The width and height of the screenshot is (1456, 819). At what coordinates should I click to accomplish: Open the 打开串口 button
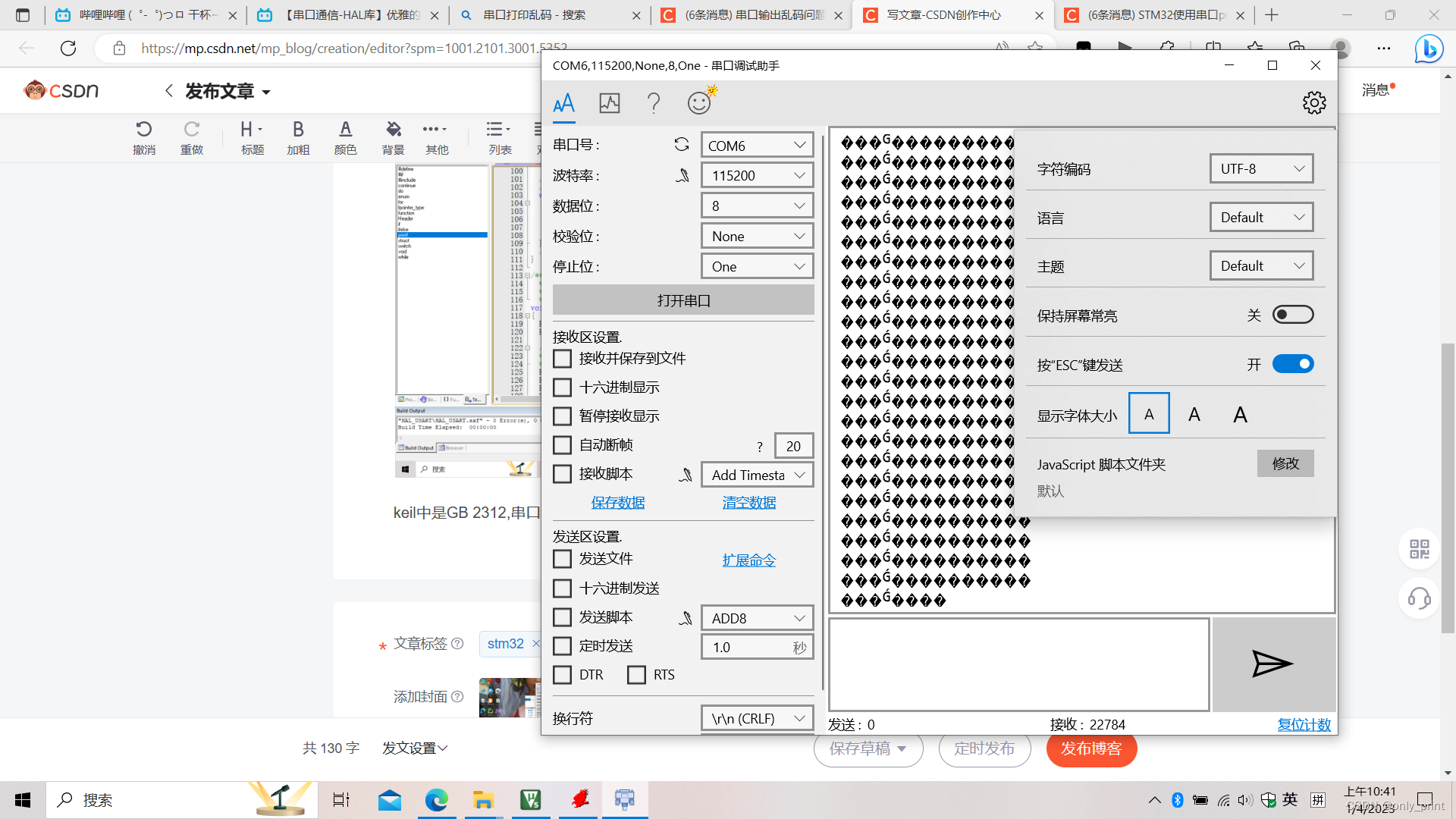[x=682, y=300]
